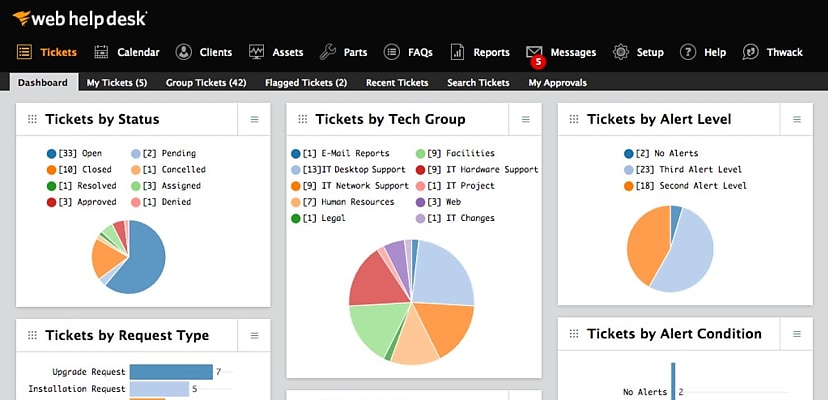Go to the Recent Tickets tab
The width and height of the screenshot is (828, 400).
[397, 82]
